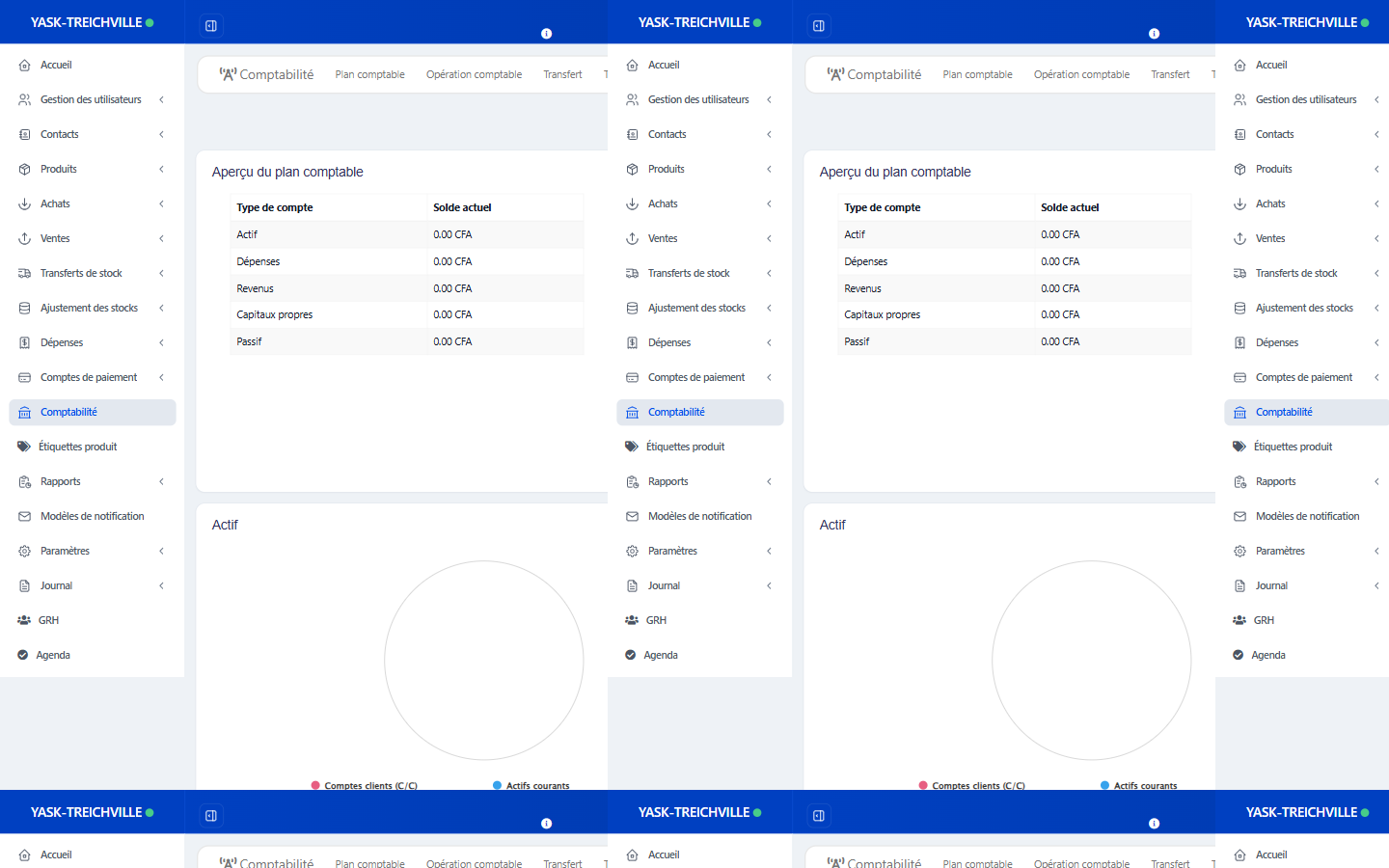The height and width of the screenshot is (868, 1389).
Task: Toggle the red Comptes clients (C/C) legend dot, middle chart
Action: coord(923,785)
